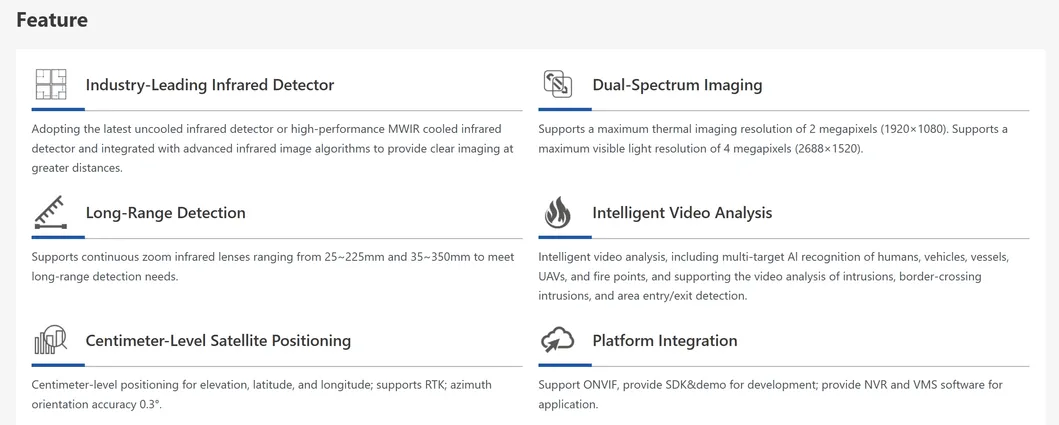
Task: Click the Feature section title
Action: tap(52, 20)
